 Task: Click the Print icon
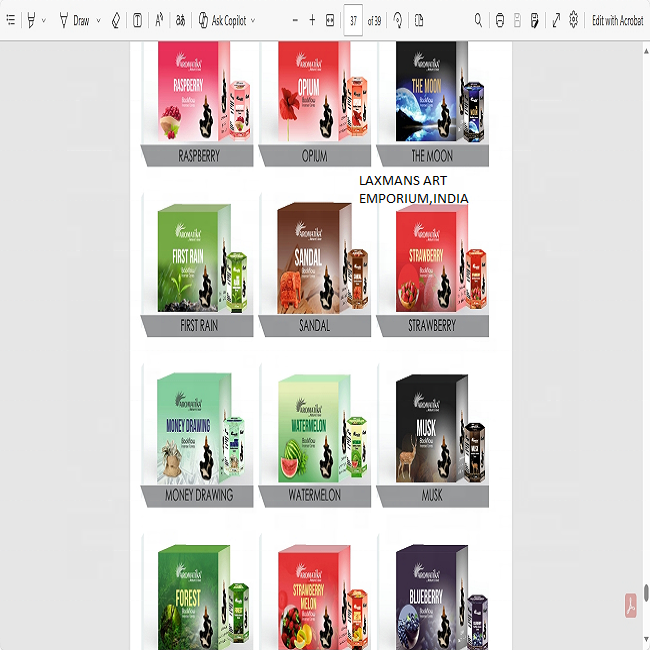(x=500, y=20)
